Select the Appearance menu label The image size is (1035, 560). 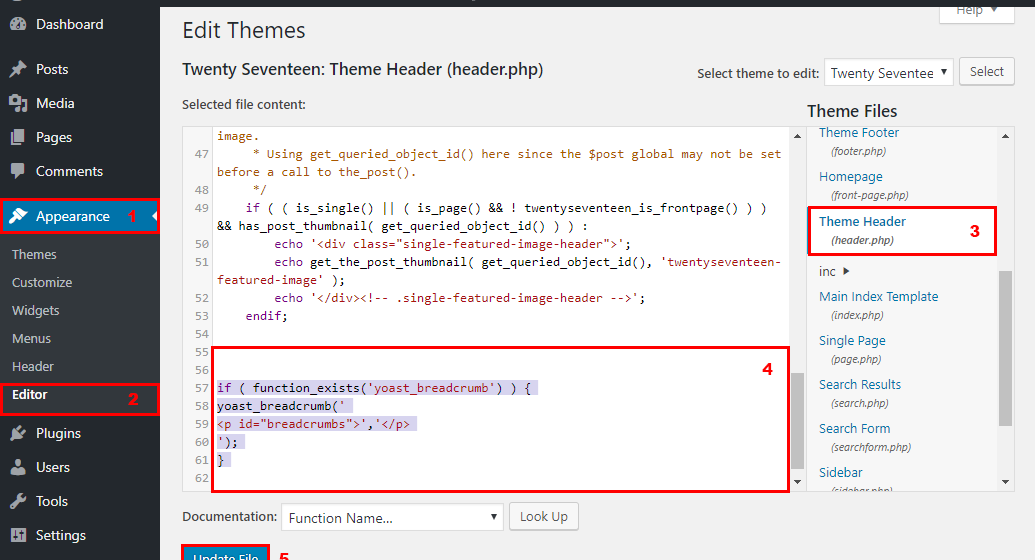tap(73, 217)
